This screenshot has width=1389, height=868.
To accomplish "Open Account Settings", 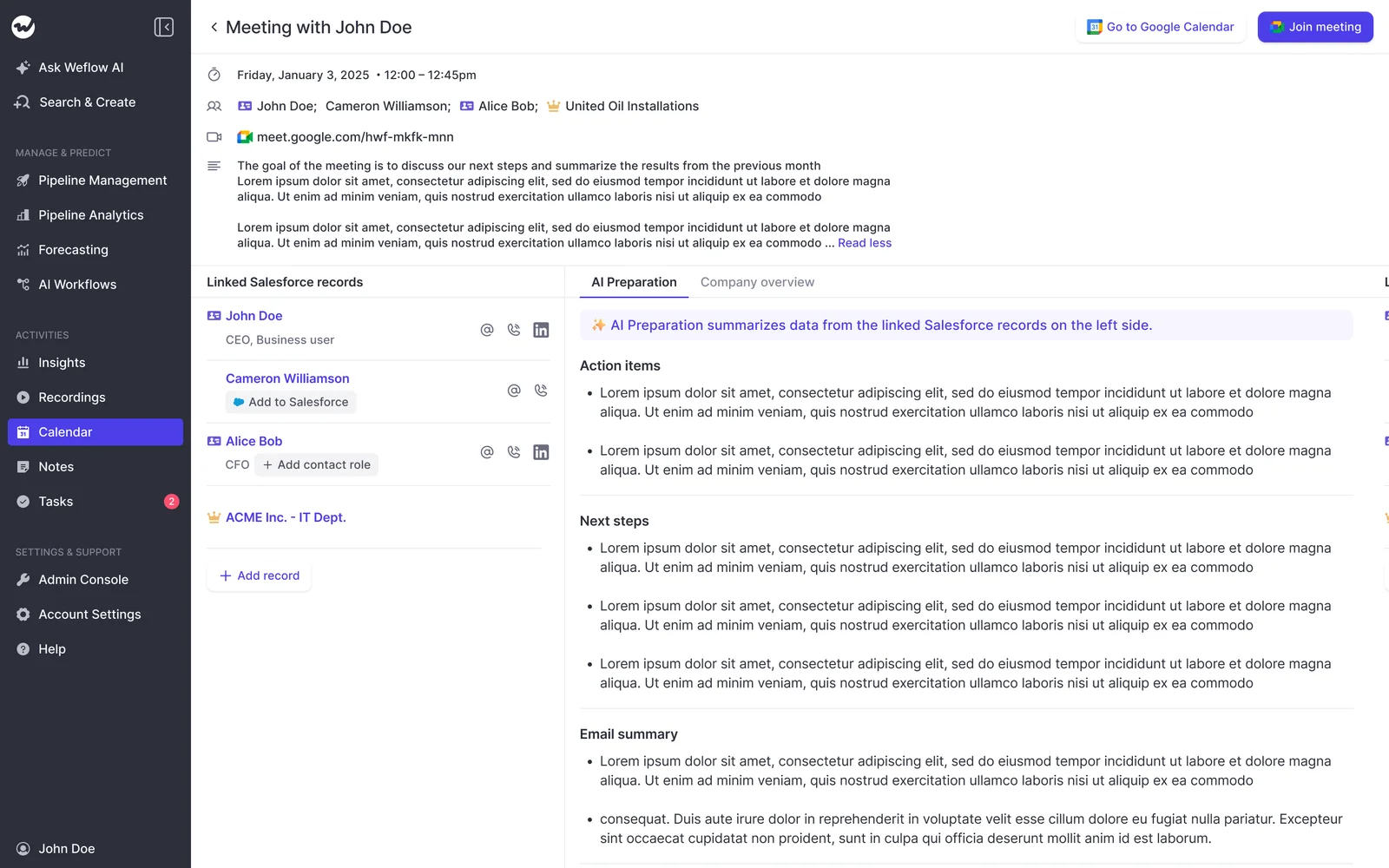I will click(95, 615).
